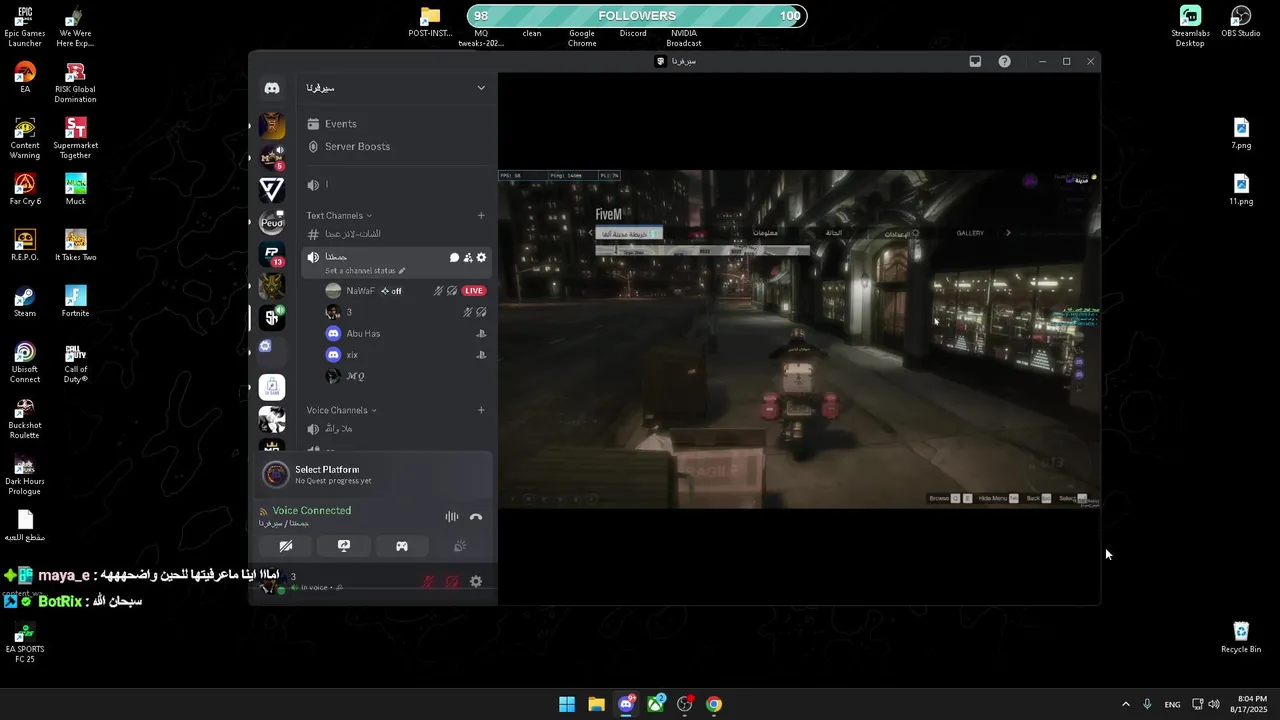Click the followers goal progress bar
The height and width of the screenshot is (720, 1280).
tap(637, 16)
